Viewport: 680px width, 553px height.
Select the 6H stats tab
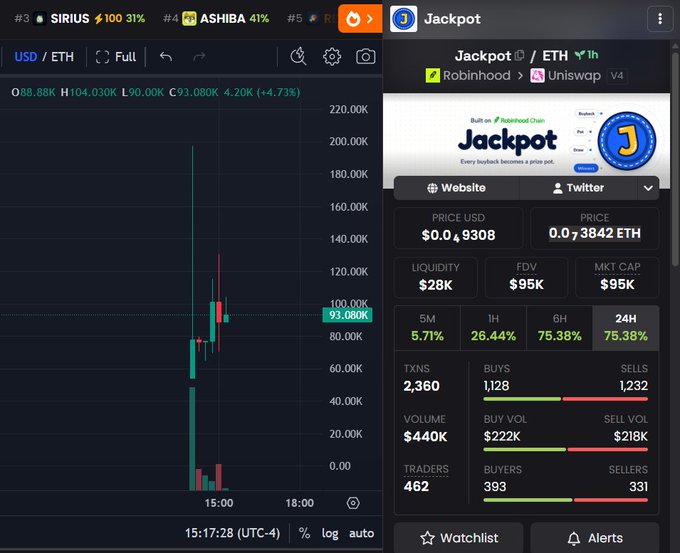559,328
